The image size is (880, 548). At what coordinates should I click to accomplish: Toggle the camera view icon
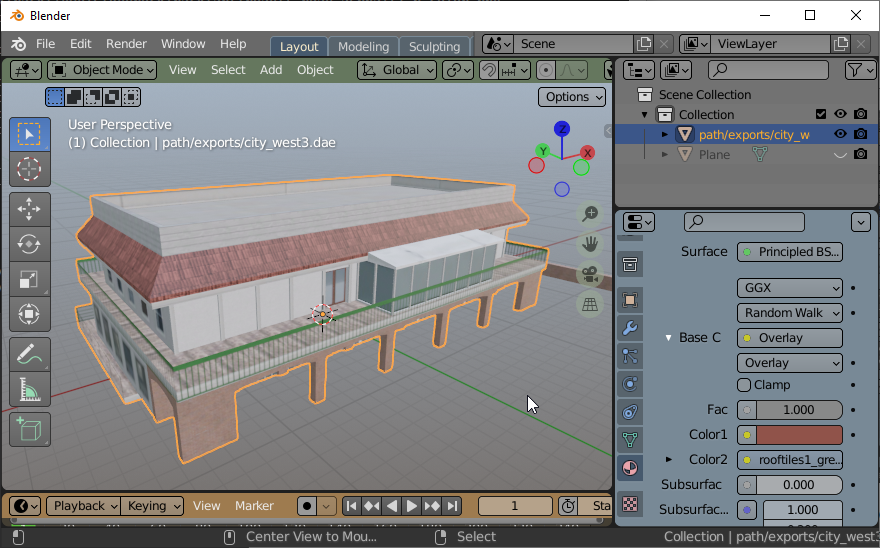(x=590, y=275)
